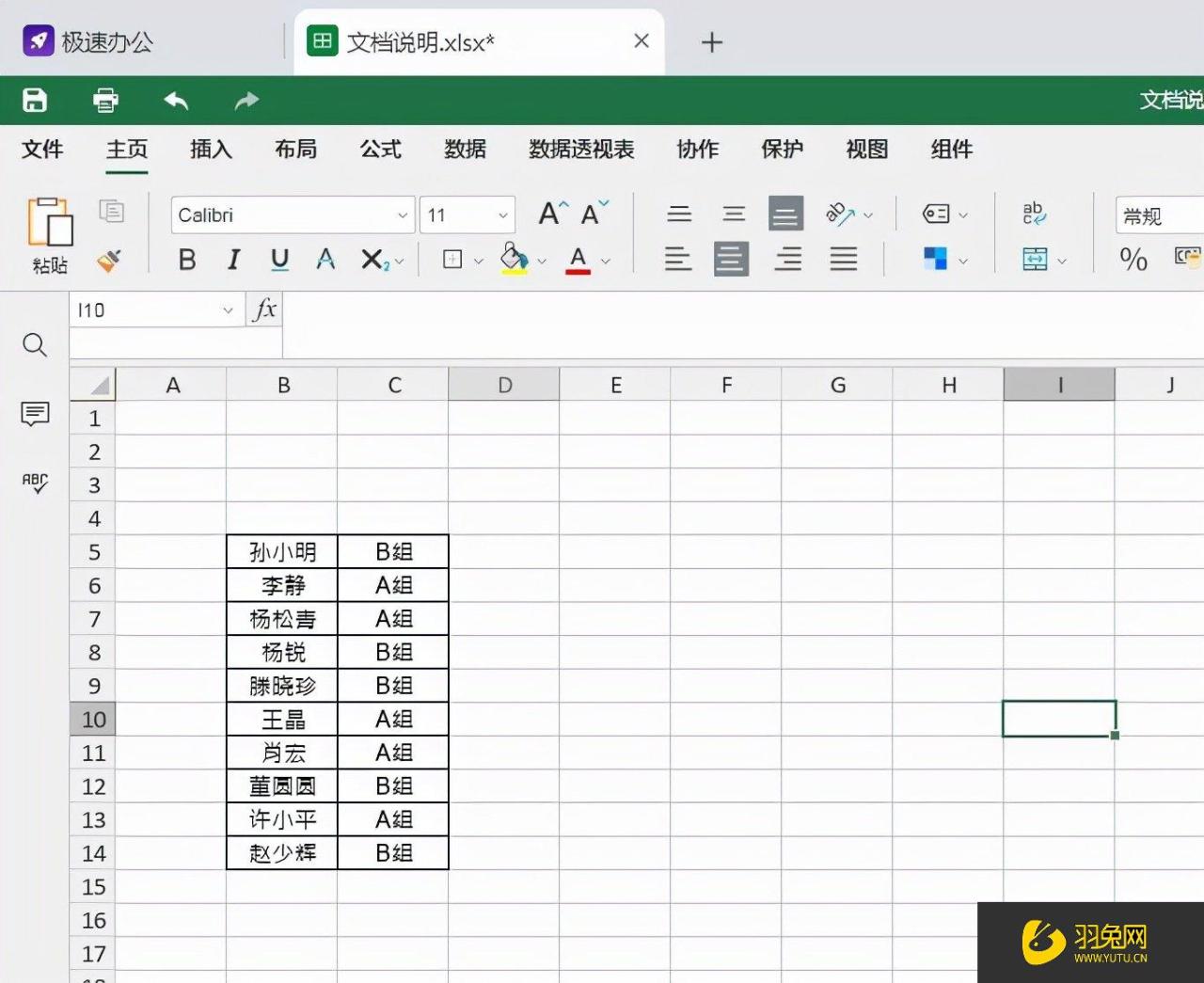Expand the text orientation dropdown arrow
The height and width of the screenshot is (983, 1204).
pyautogui.click(x=867, y=215)
